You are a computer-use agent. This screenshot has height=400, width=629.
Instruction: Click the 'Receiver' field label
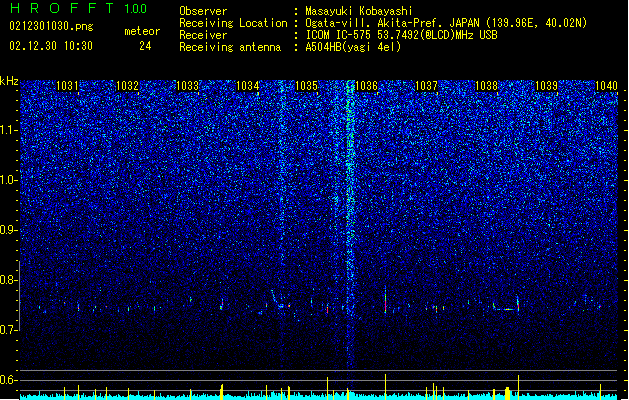[x=203, y=35]
